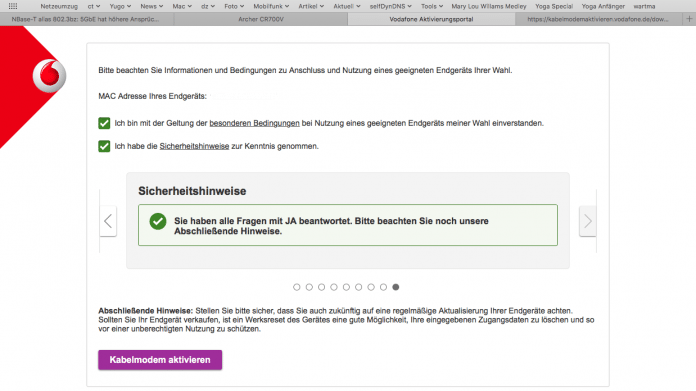Select the seventh carousel page dot
The image size is (696, 391).
click(x=371, y=287)
